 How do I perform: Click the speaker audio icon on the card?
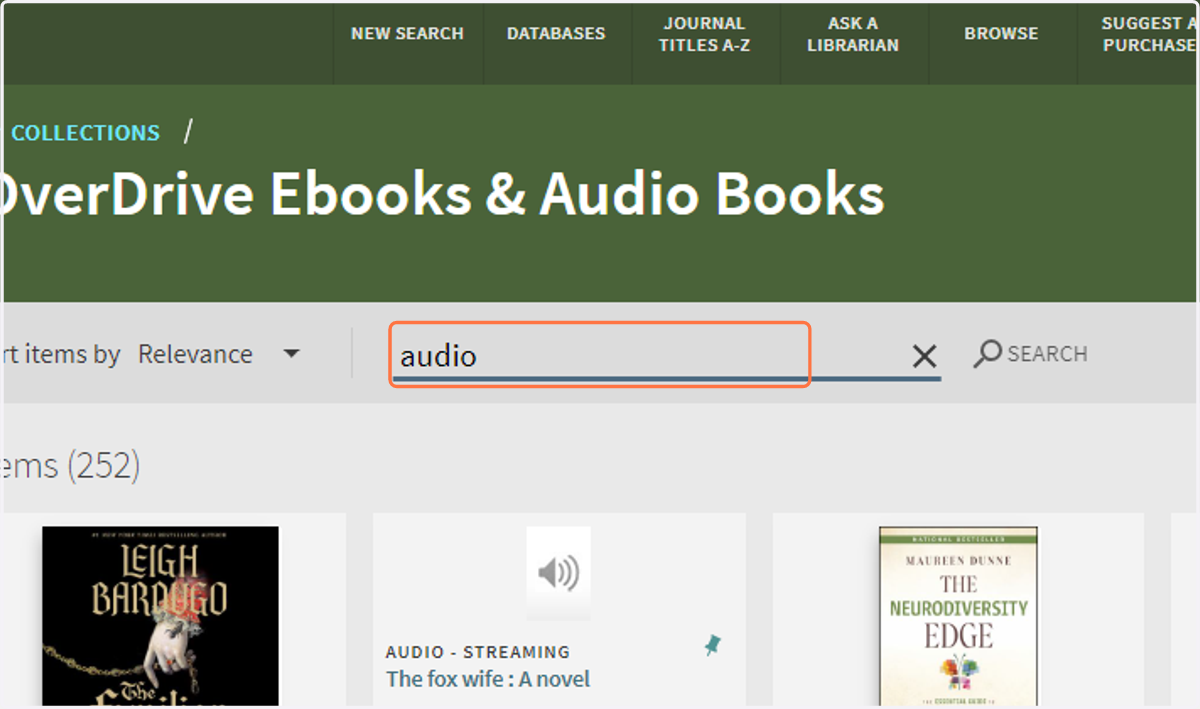[x=558, y=573]
